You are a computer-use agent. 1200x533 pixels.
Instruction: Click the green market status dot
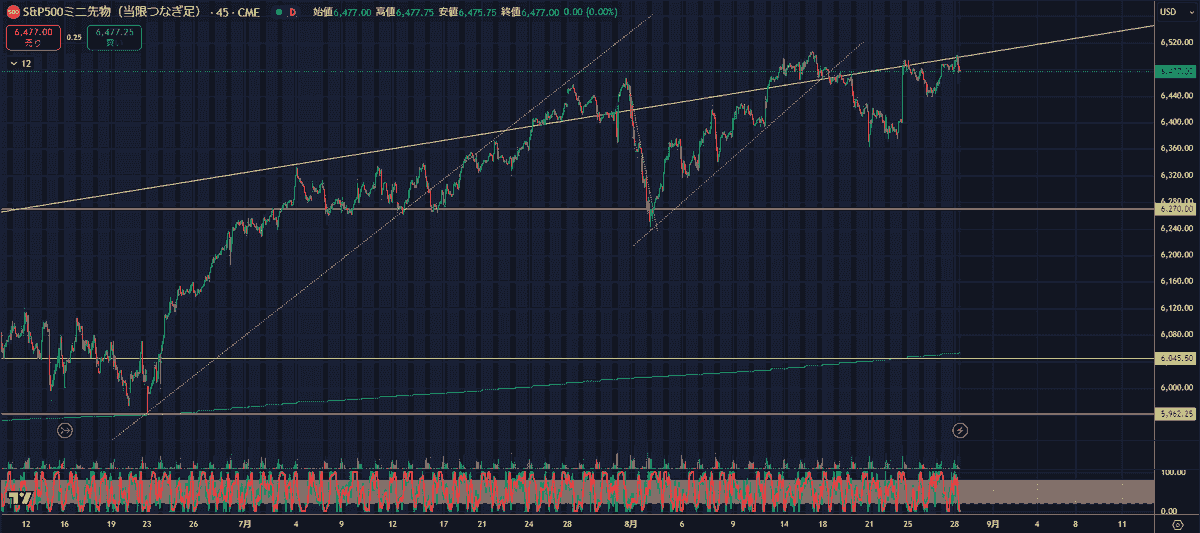click(x=278, y=12)
